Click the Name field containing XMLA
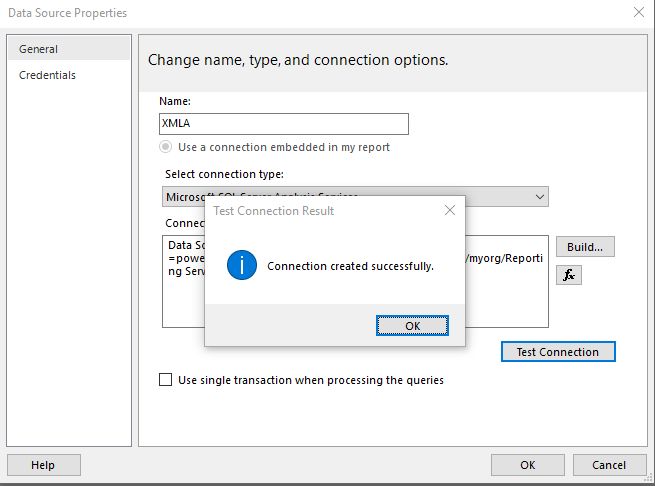Viewport: 655px width, 486px height. 284,123
